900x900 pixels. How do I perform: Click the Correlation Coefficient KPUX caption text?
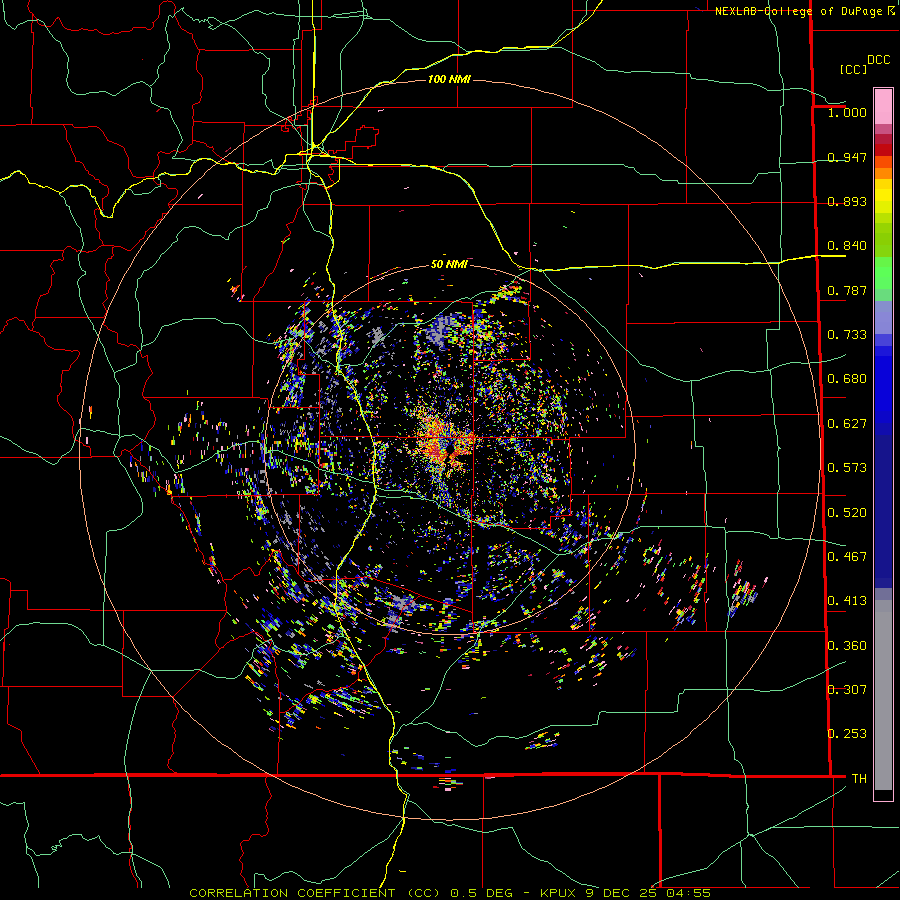[x=450, y=893]
